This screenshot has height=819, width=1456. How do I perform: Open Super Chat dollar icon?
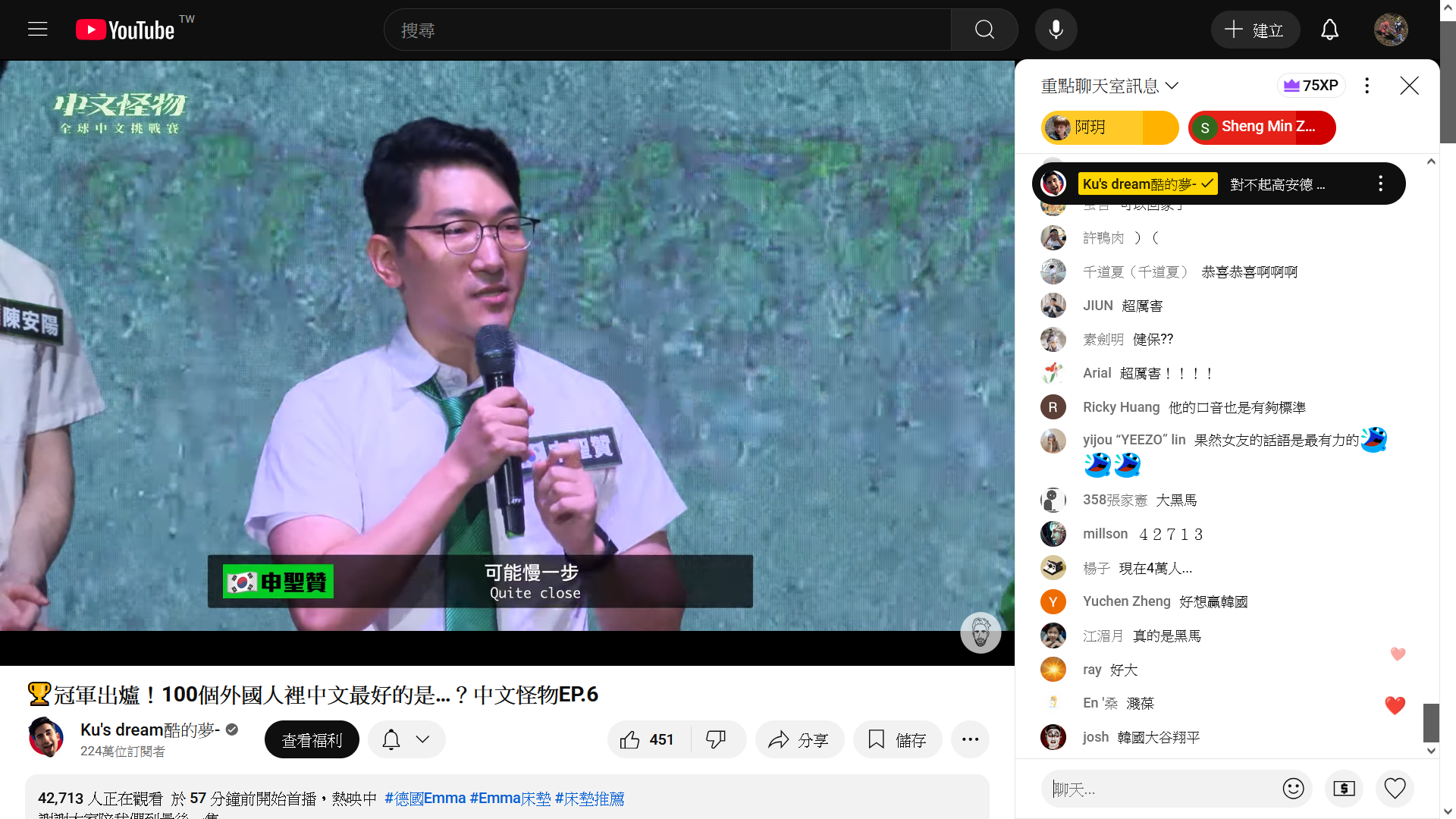click(x=1344, y=789)
